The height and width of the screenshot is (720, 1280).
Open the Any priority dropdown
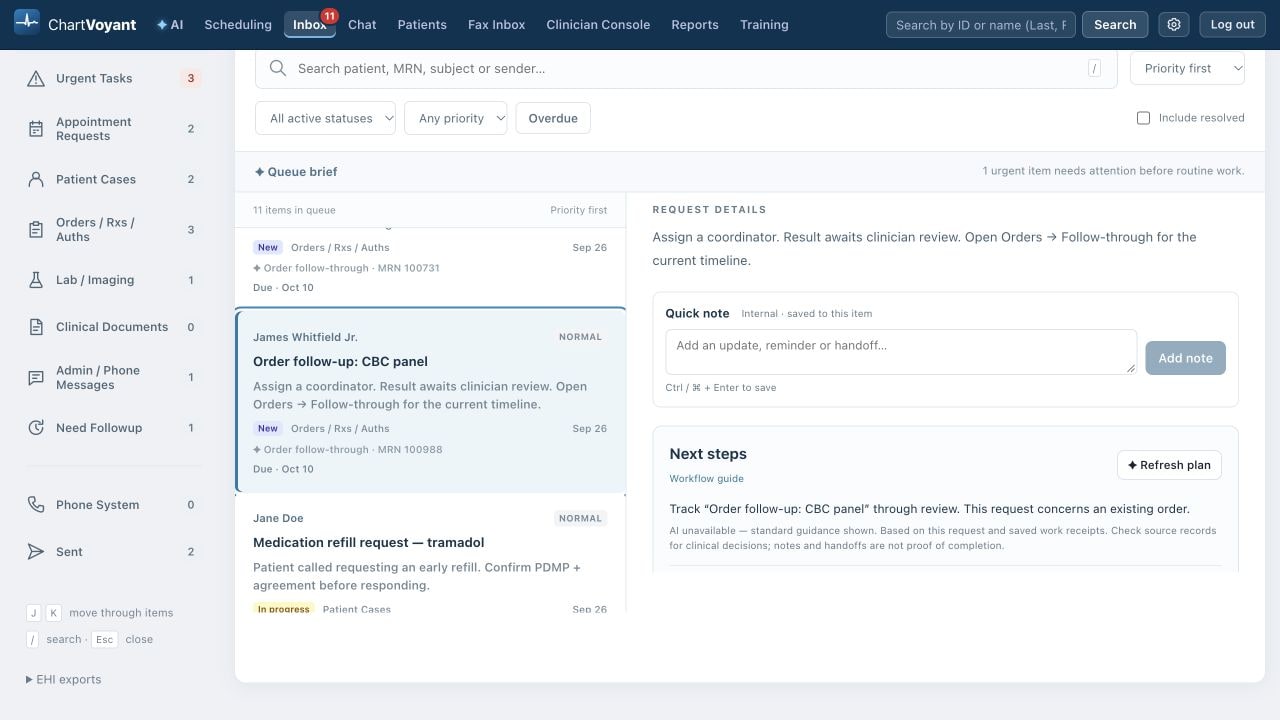point(455,118)
